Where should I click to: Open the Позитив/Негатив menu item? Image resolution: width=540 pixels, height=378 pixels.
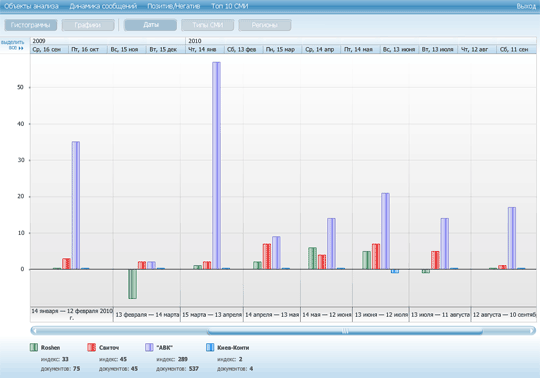click(x=174, y=6)
